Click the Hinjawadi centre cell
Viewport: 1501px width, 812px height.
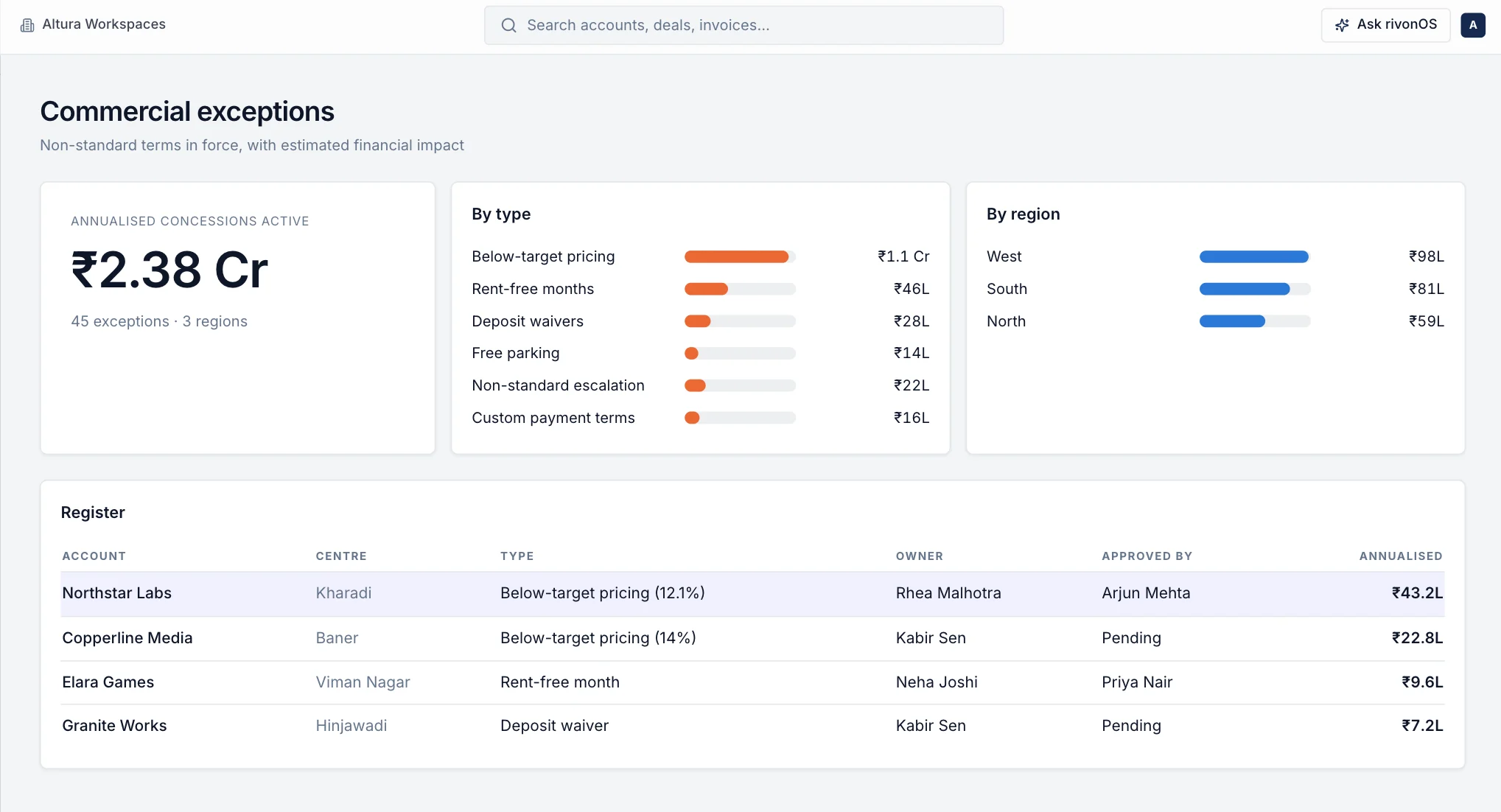click(x=351, y=726)
